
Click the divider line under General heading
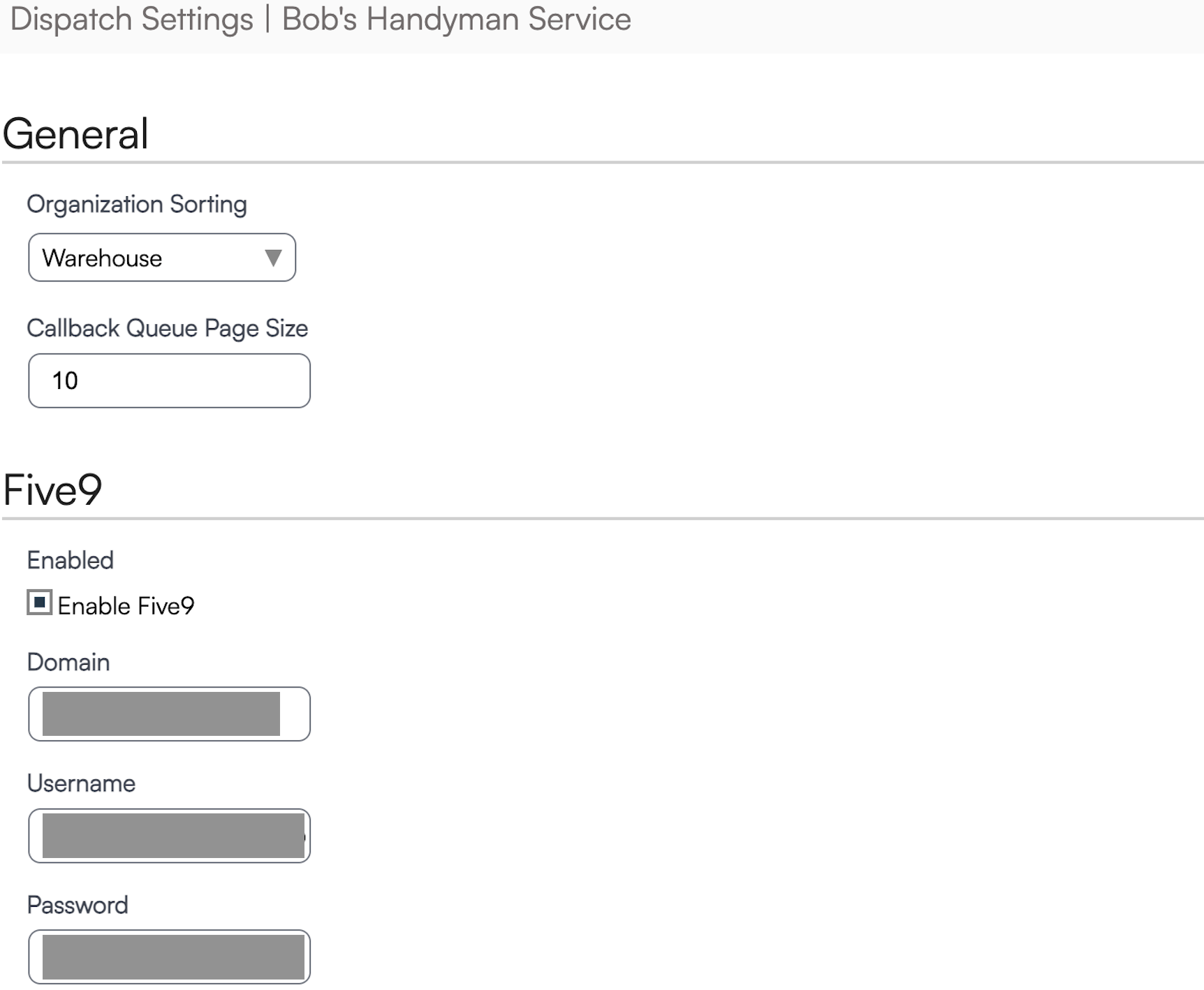[x=602, y=163]
